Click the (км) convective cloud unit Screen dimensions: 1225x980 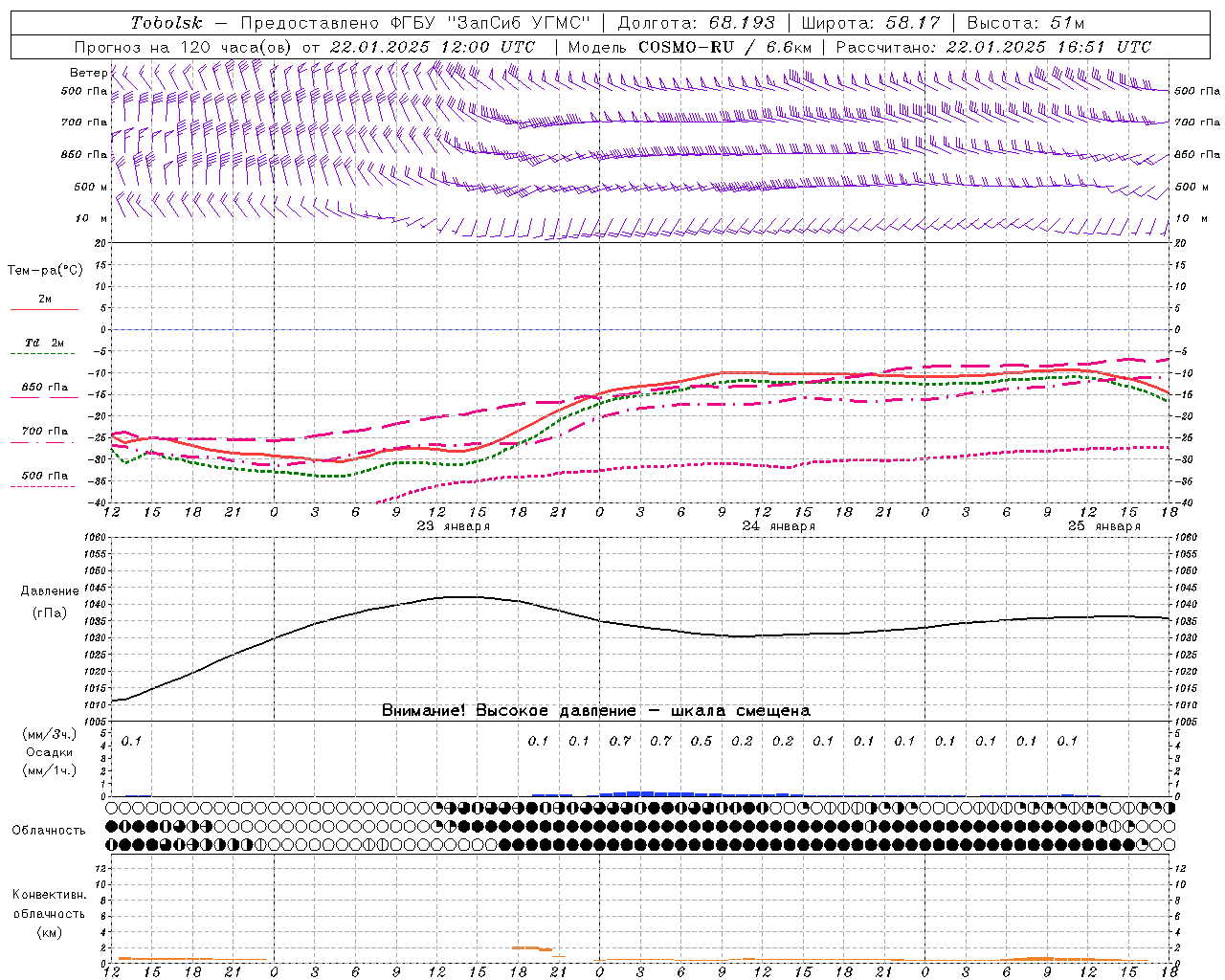50,931
